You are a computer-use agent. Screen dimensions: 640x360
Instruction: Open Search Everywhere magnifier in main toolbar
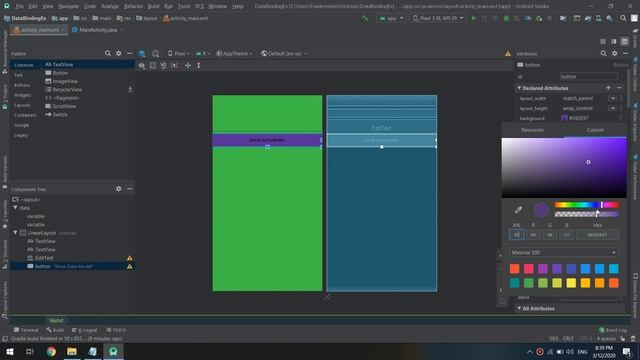[623, 18]
